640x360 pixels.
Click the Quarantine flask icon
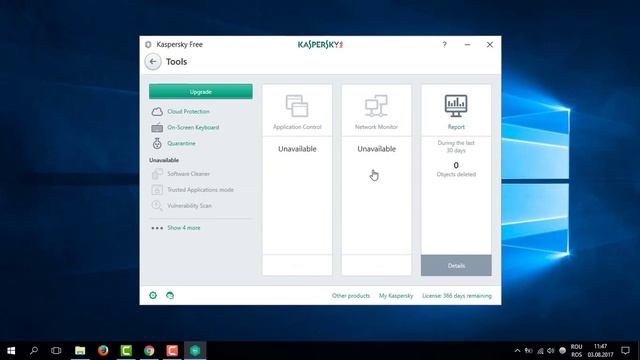pos(157,143)
